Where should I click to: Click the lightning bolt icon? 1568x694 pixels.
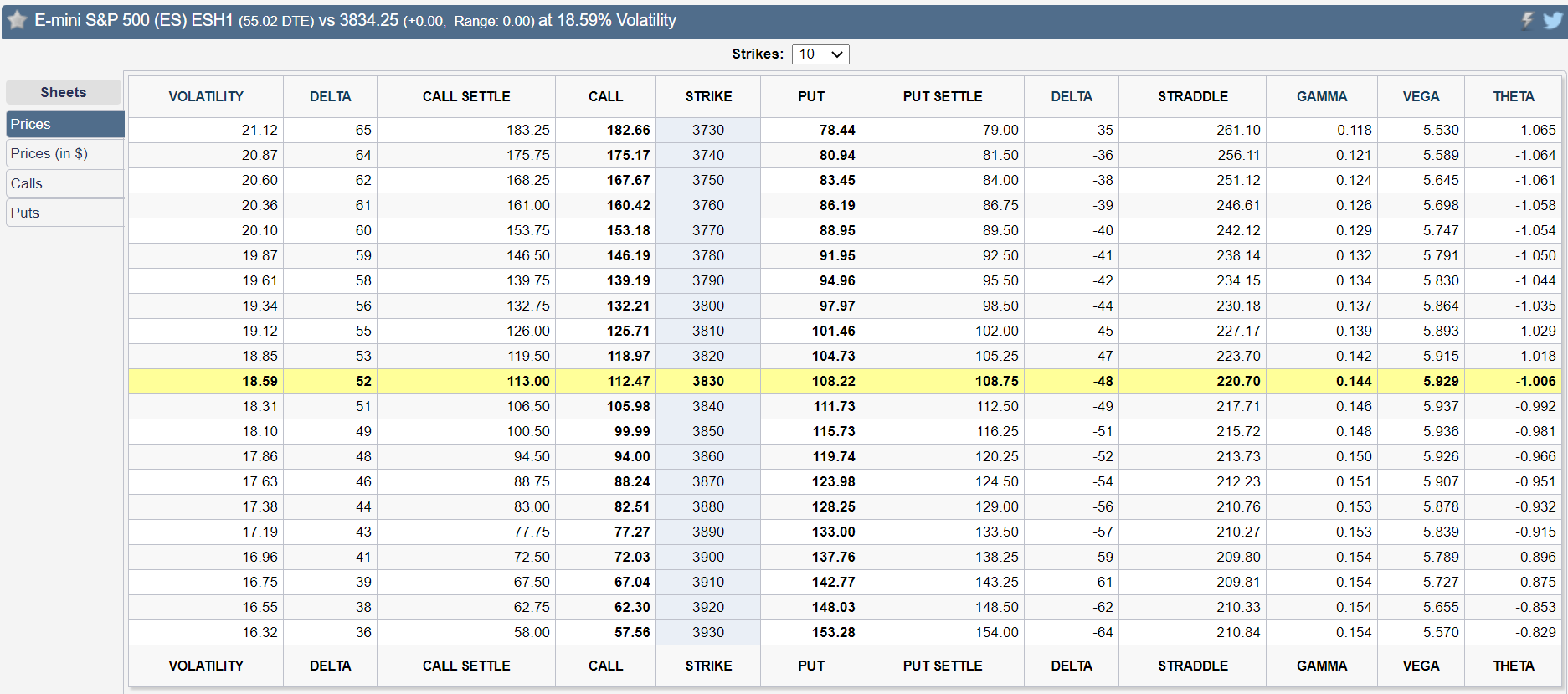click(1527, 20)
